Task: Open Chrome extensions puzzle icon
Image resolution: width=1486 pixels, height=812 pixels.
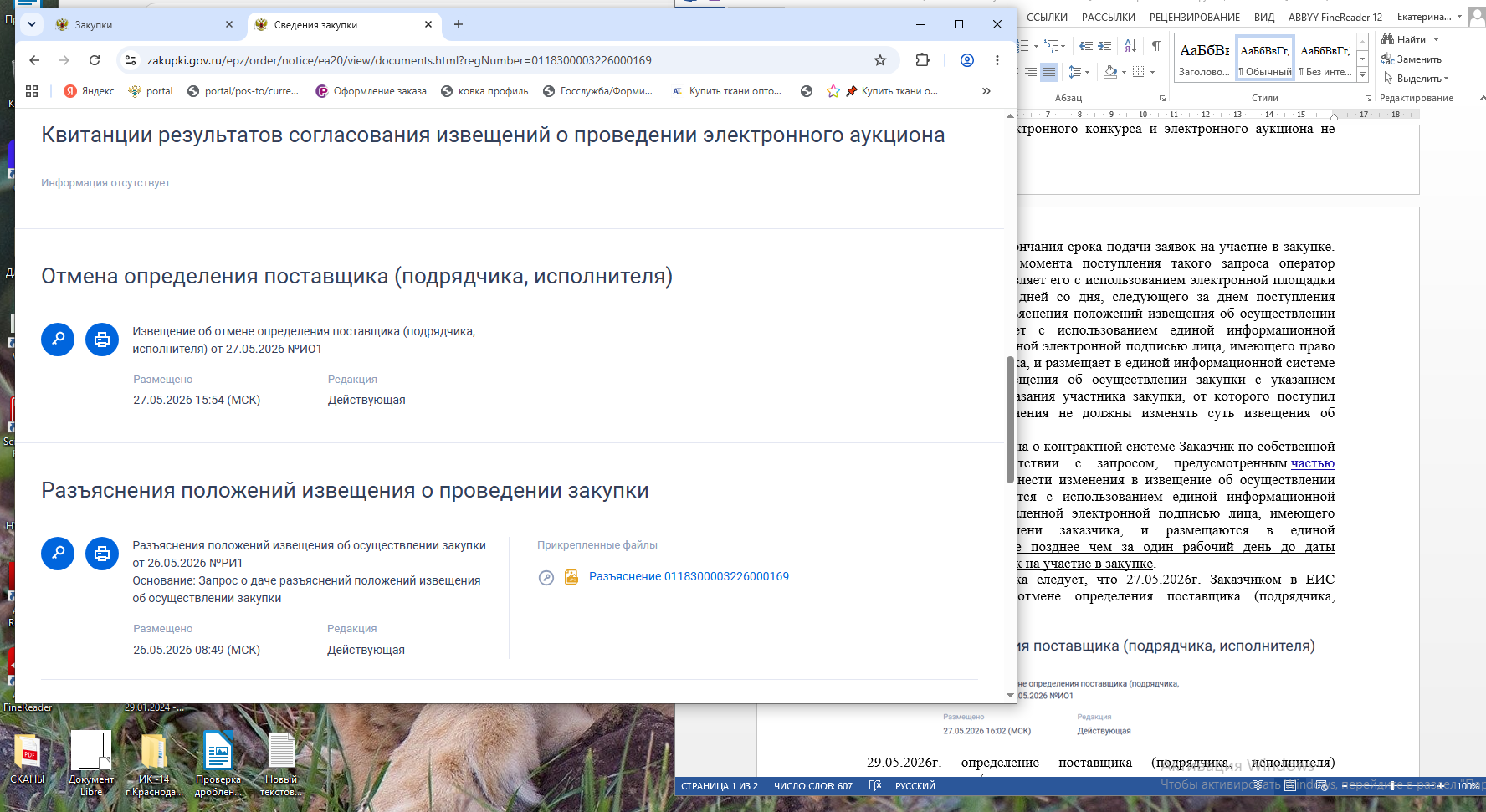Action: click(923, 60)
